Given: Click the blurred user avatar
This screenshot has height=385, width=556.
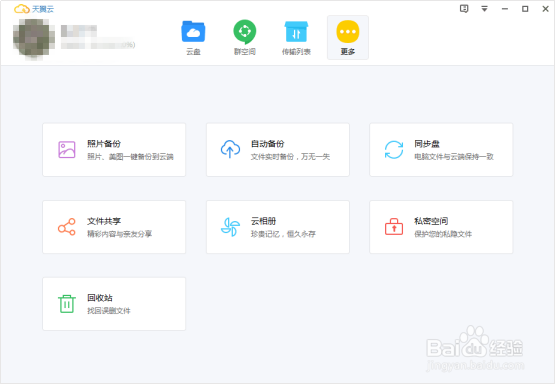Looking at the screenshot, I should [34, 38].
